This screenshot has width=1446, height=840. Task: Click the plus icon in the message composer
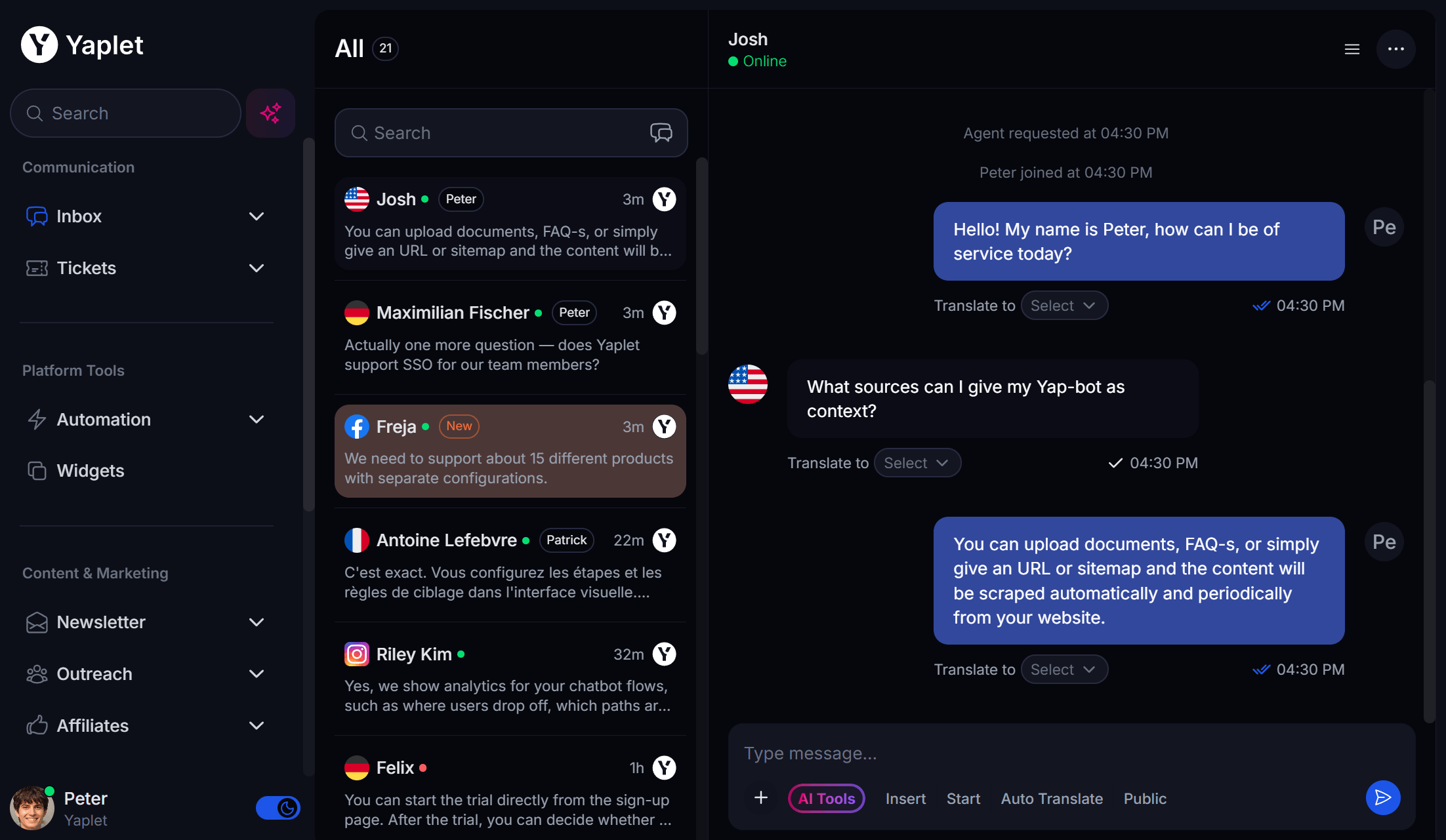coord(760,798)
